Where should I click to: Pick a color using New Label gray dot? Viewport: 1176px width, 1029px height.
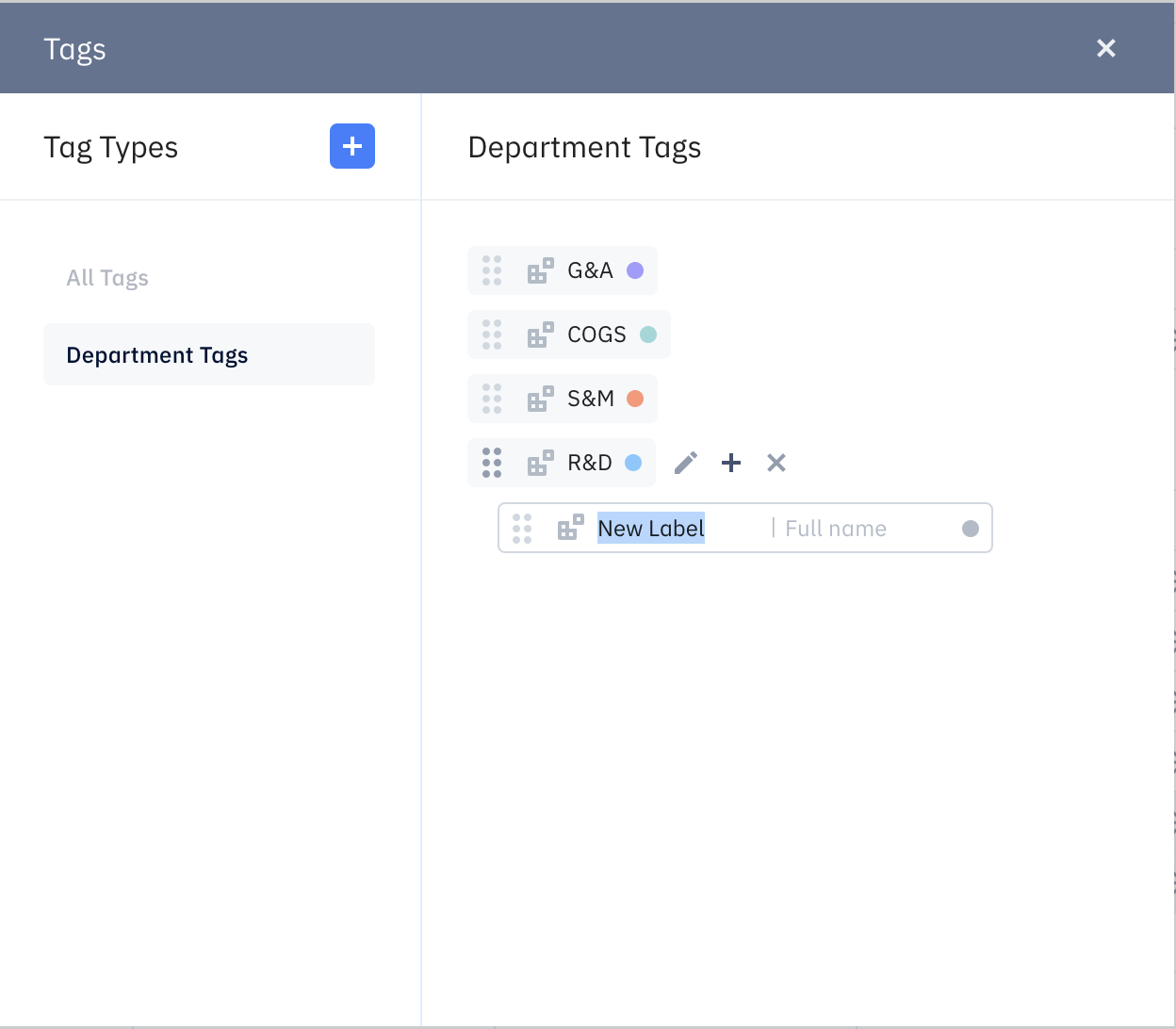pyautogui.click(x=971, y=529)
